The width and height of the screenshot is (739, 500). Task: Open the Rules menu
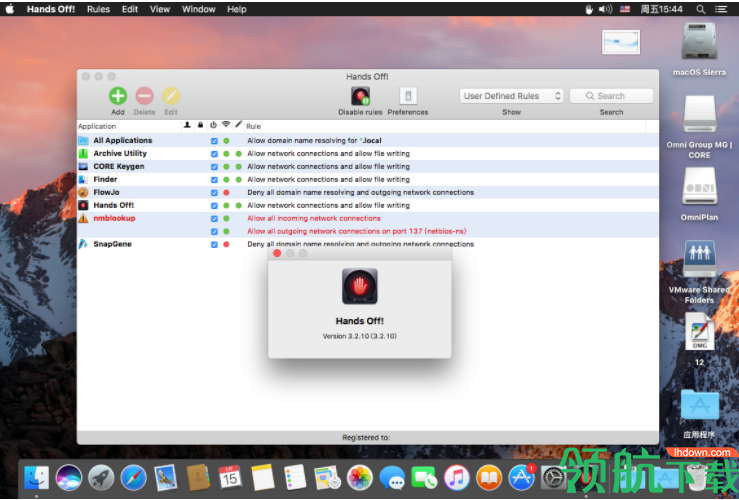click(98, 9)
